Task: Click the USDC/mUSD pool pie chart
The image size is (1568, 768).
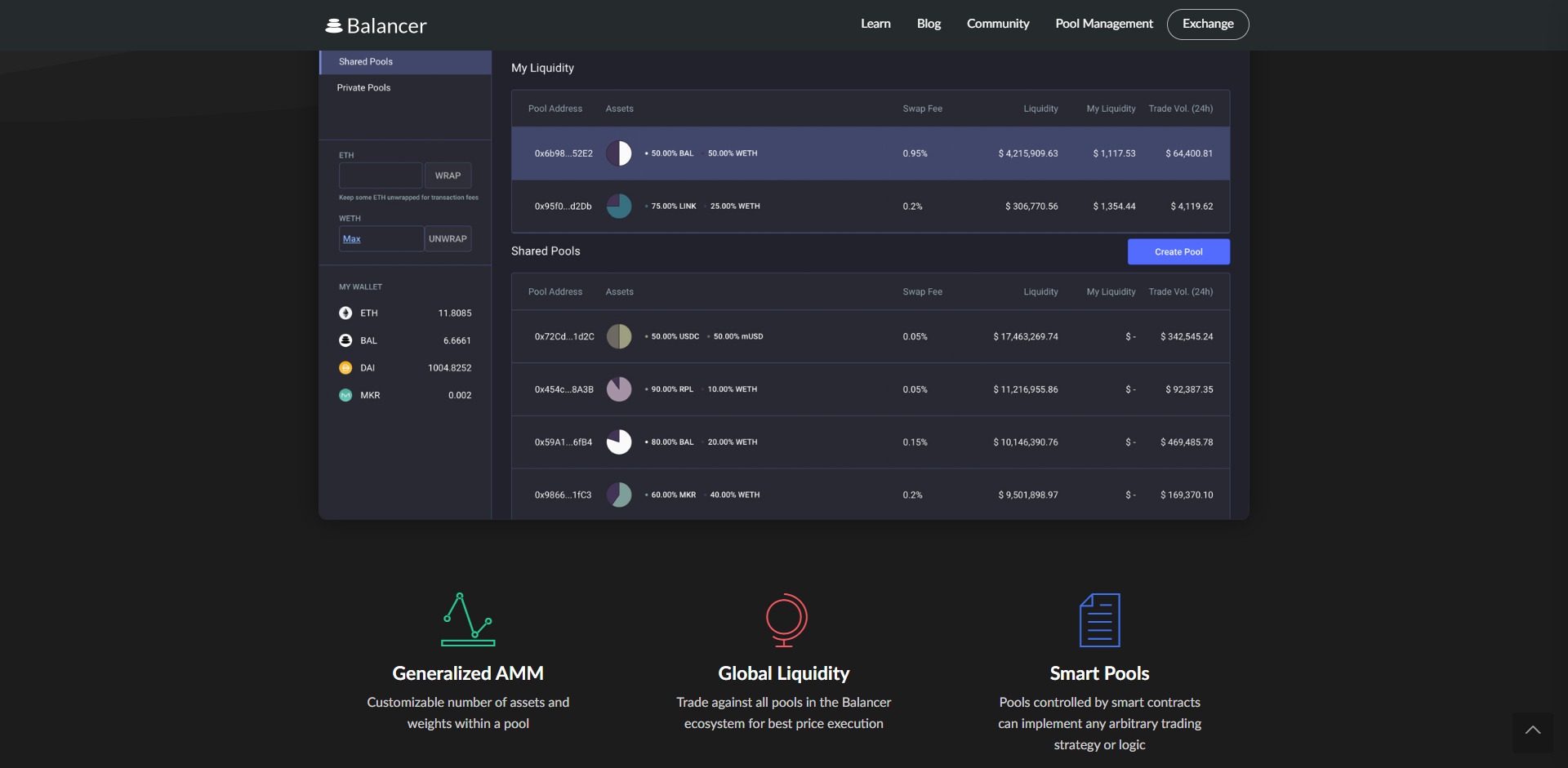Action: point(619,336)
